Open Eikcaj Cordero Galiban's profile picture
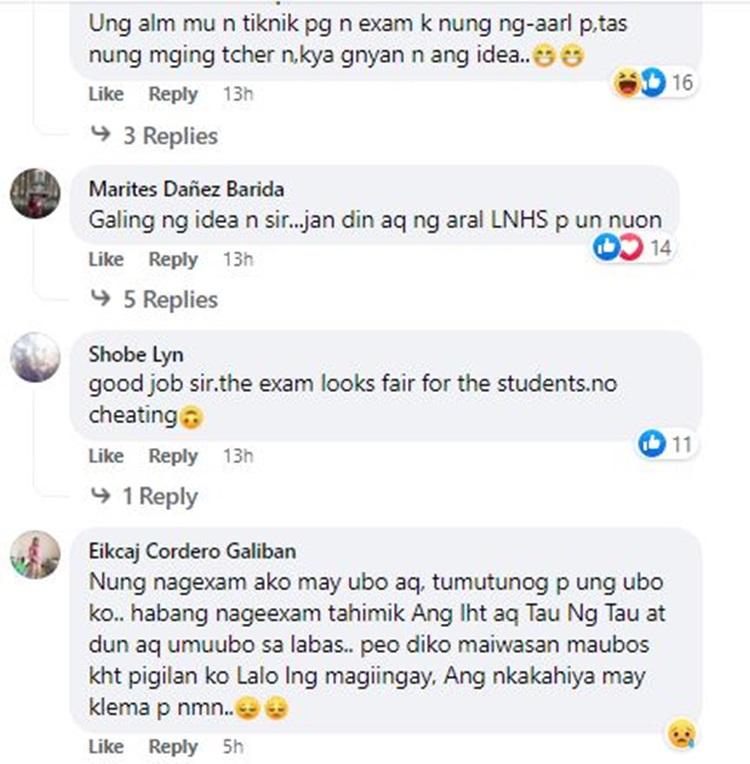This screenshot has width=750, height=764. coord(35,554)
